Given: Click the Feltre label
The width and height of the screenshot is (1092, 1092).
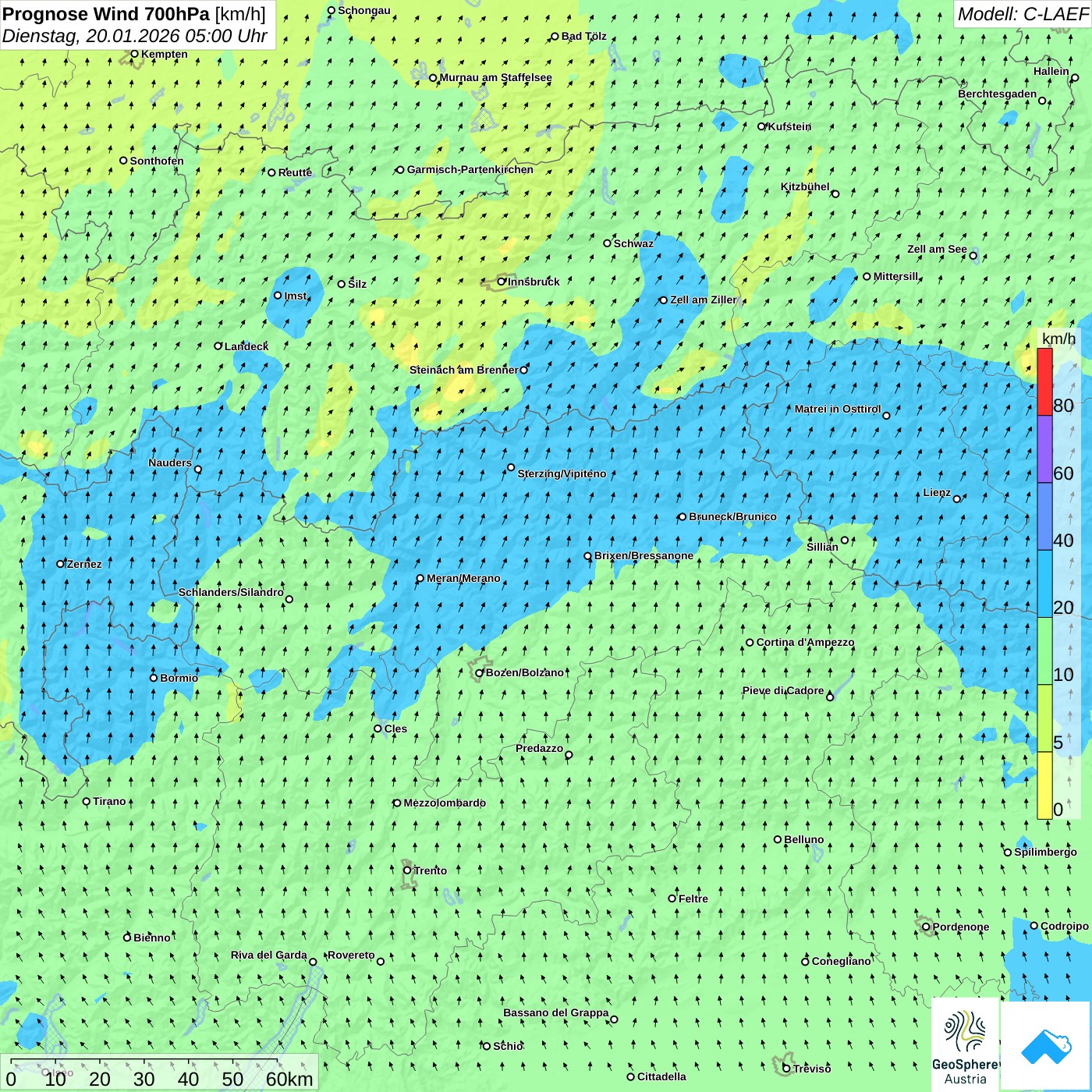Looking at the screenshot, I should pyautogui.click(x=693, y=899).
